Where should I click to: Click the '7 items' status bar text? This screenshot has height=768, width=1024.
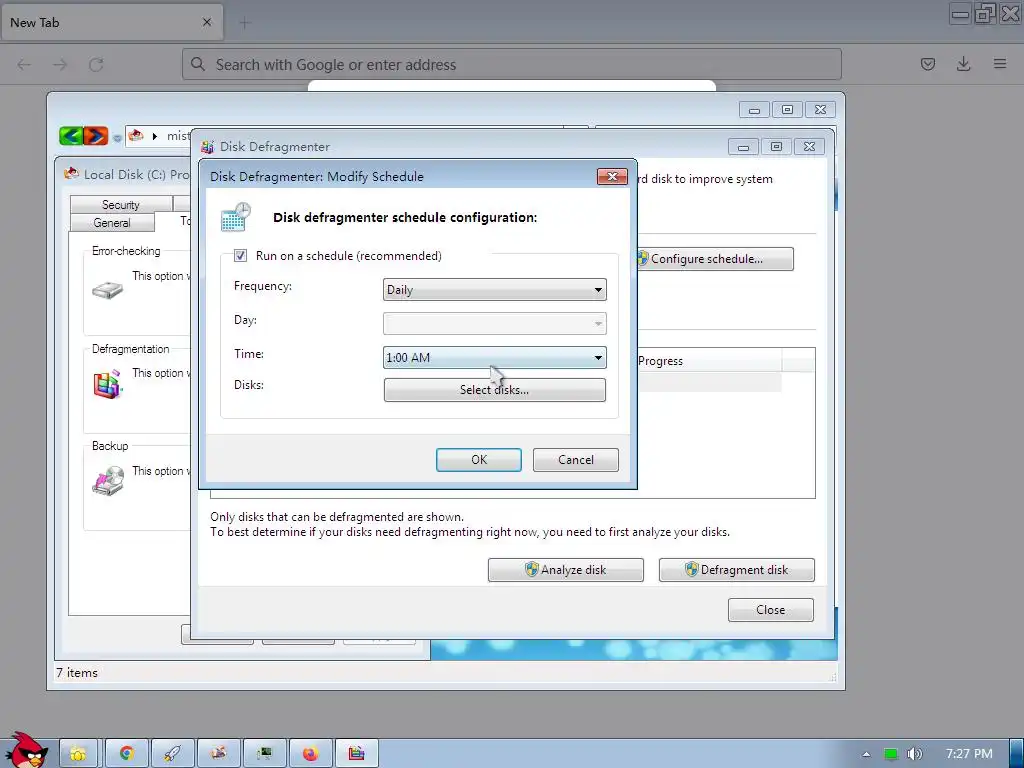pyautogui.click(x=77, y=673)
